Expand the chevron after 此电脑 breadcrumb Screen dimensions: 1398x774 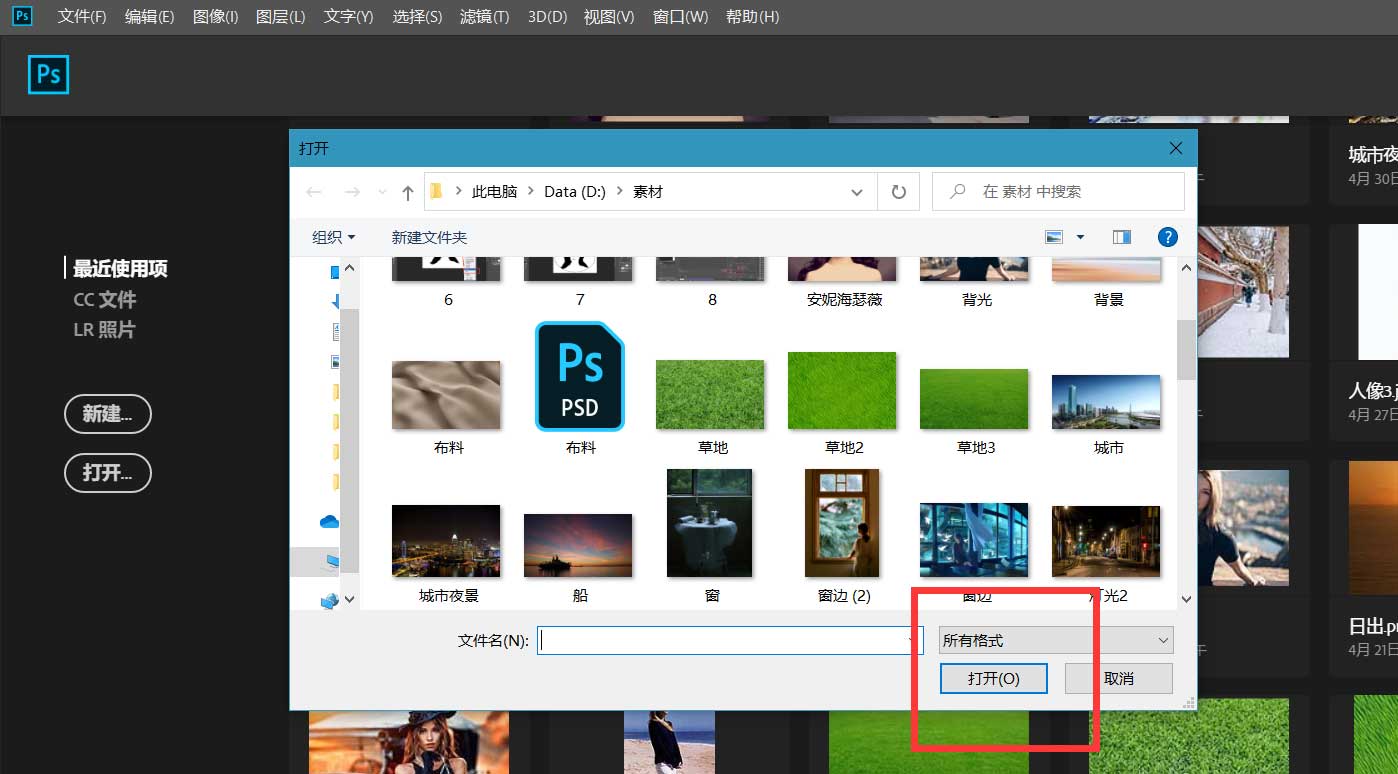(530, 192)
